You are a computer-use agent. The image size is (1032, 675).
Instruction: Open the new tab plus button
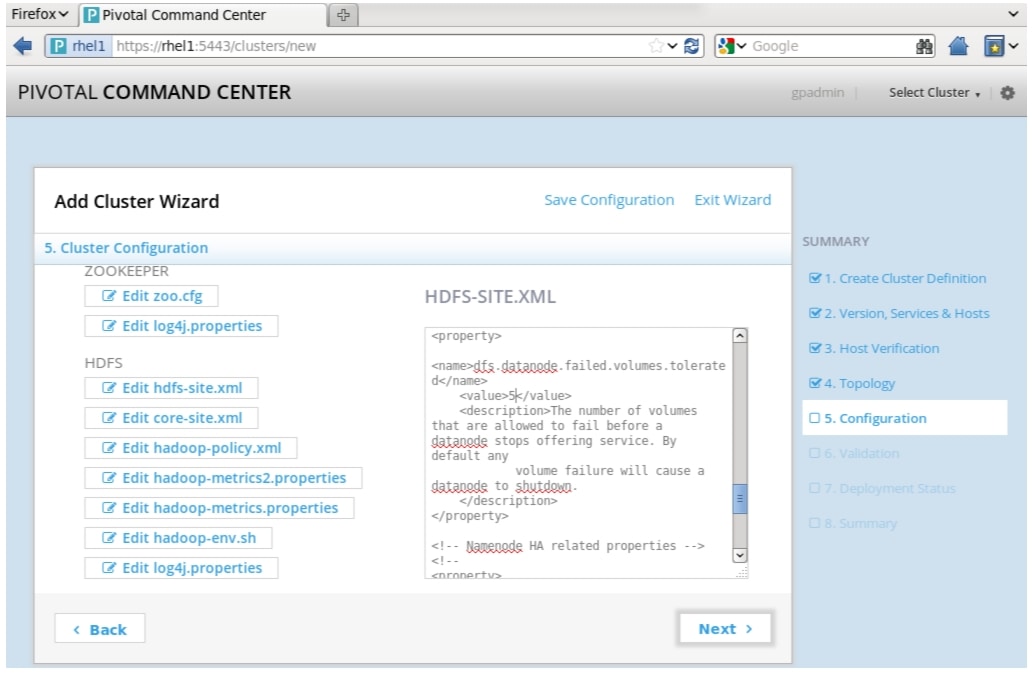pyautogui.click(x=343, y=14)
